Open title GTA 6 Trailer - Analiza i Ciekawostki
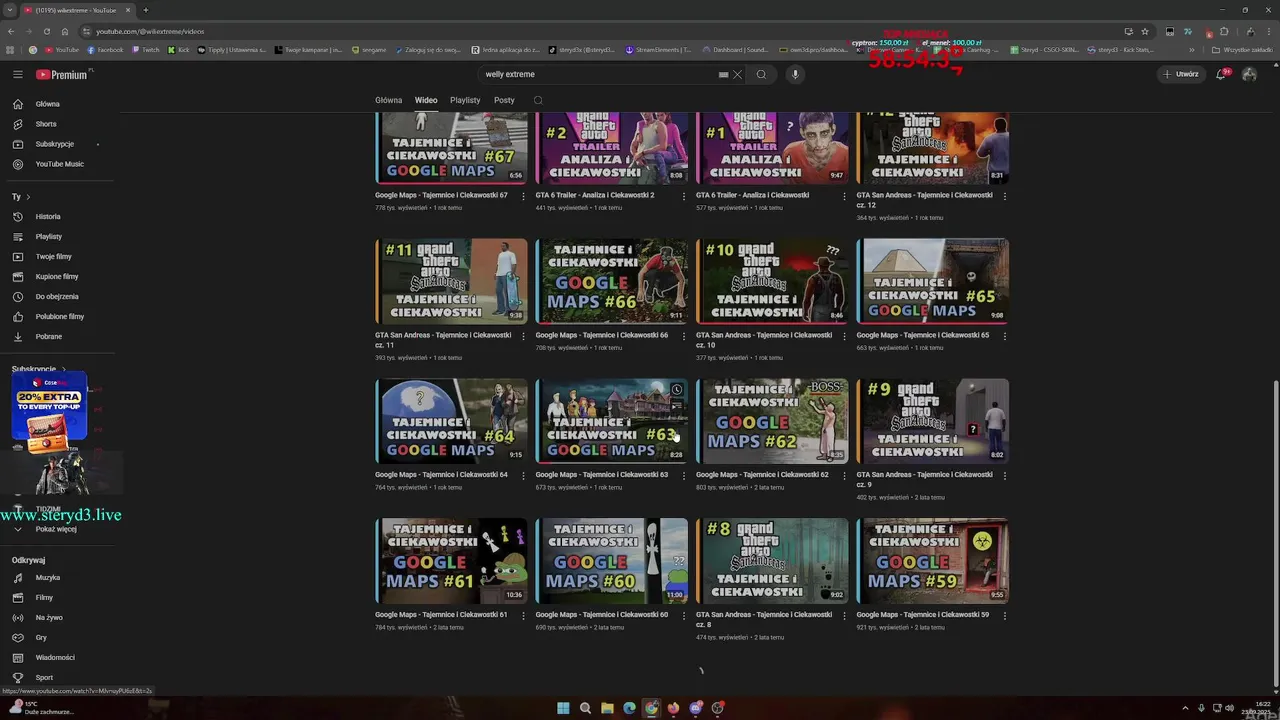The height and width of the screenshot is (720, 1280). point(752,195)
